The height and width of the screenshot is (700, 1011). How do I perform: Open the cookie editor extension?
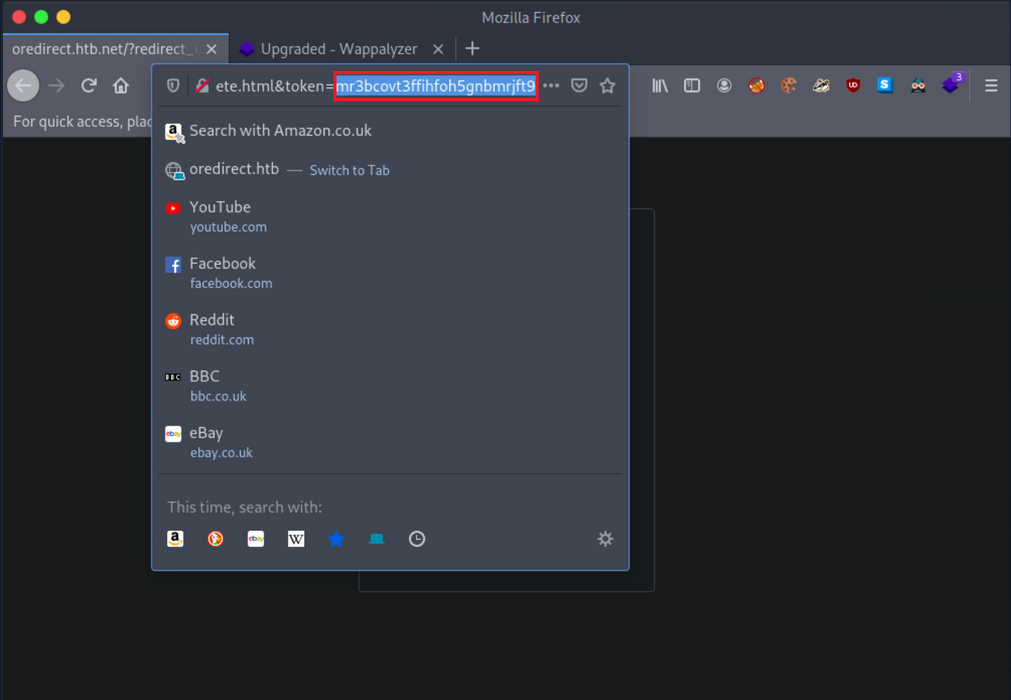pos(789,86)
